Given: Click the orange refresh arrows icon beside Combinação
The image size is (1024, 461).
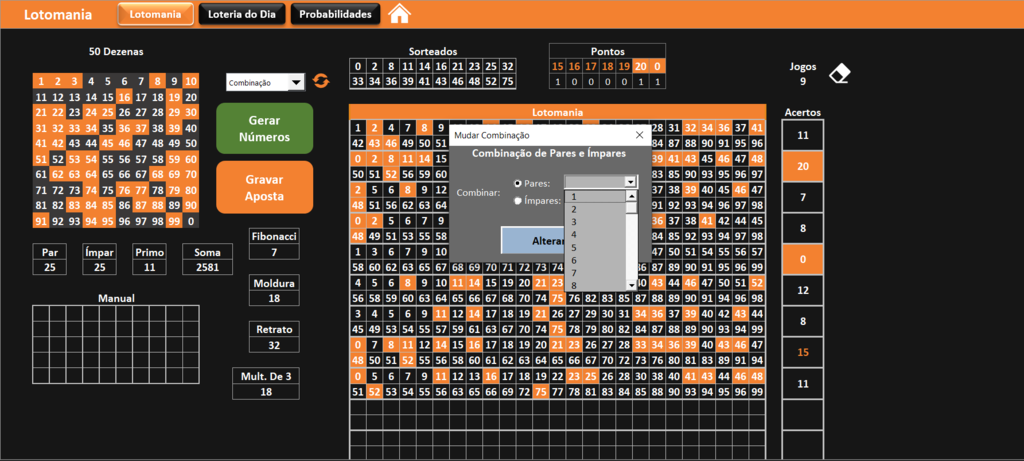Looking at the screenshot, I should click(x=321, y=81).
